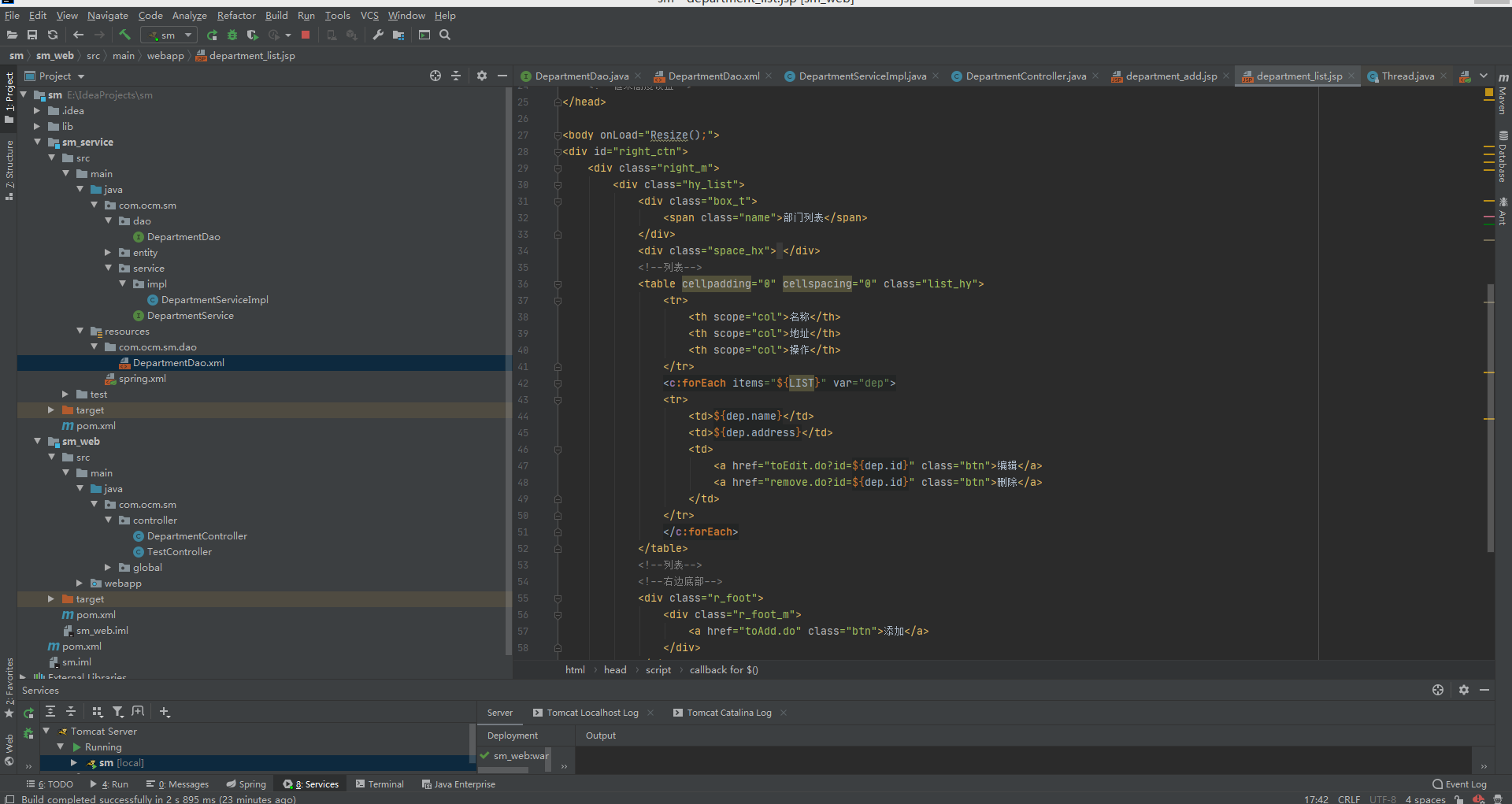Switch to DepartmentController.java editor tab
1512x804 pixels.
click(1025, 76)
